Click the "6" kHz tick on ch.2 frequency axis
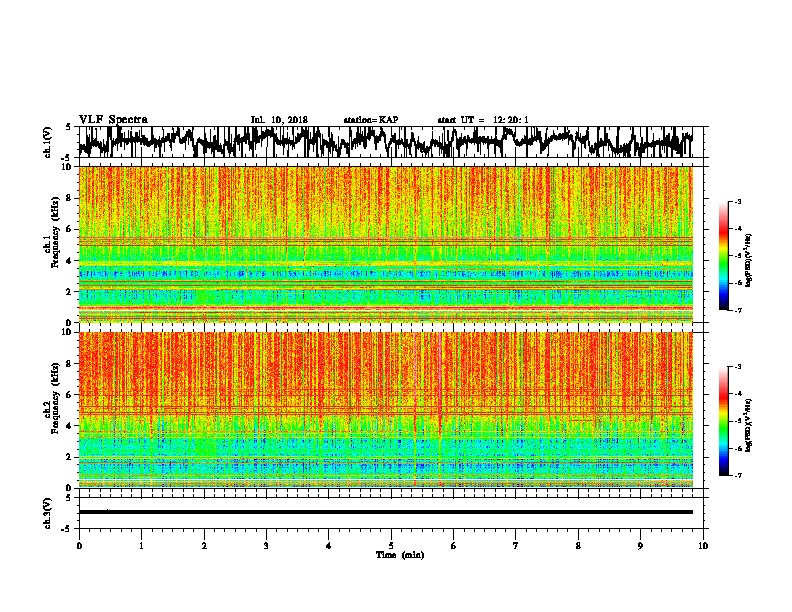The image size is (792, 612). (70, 394)
